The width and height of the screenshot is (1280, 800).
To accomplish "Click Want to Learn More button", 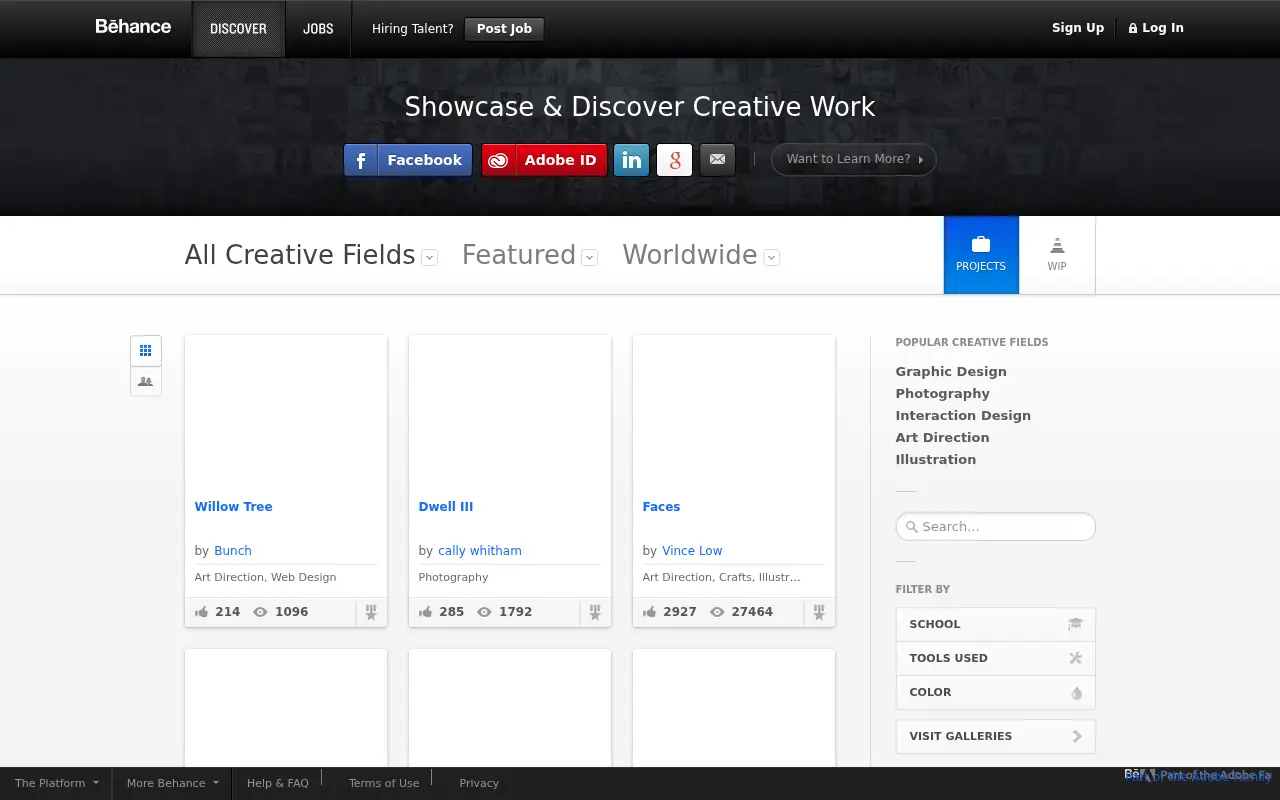I will pos(854,159).
